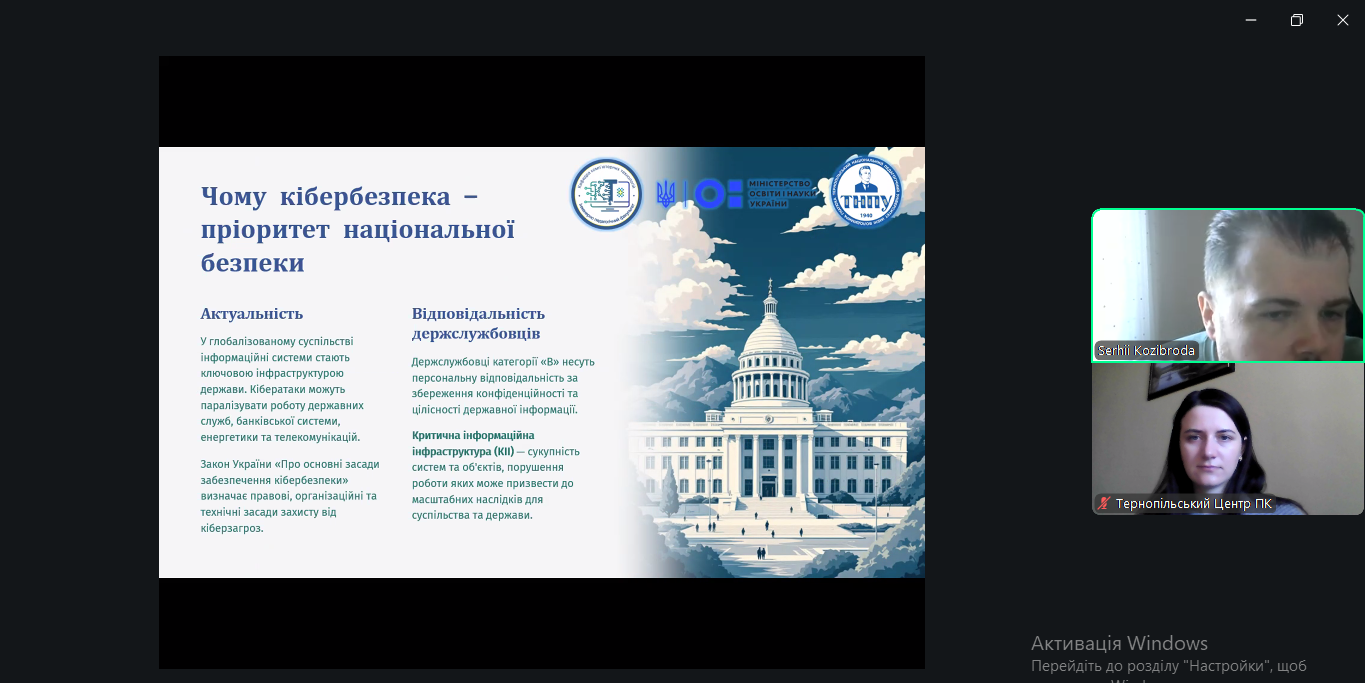Click the bold "Критична інформаційна інфраструктура" text
Screen dimensions: 1365x683
pyautogui.click(x=473, y=443)
